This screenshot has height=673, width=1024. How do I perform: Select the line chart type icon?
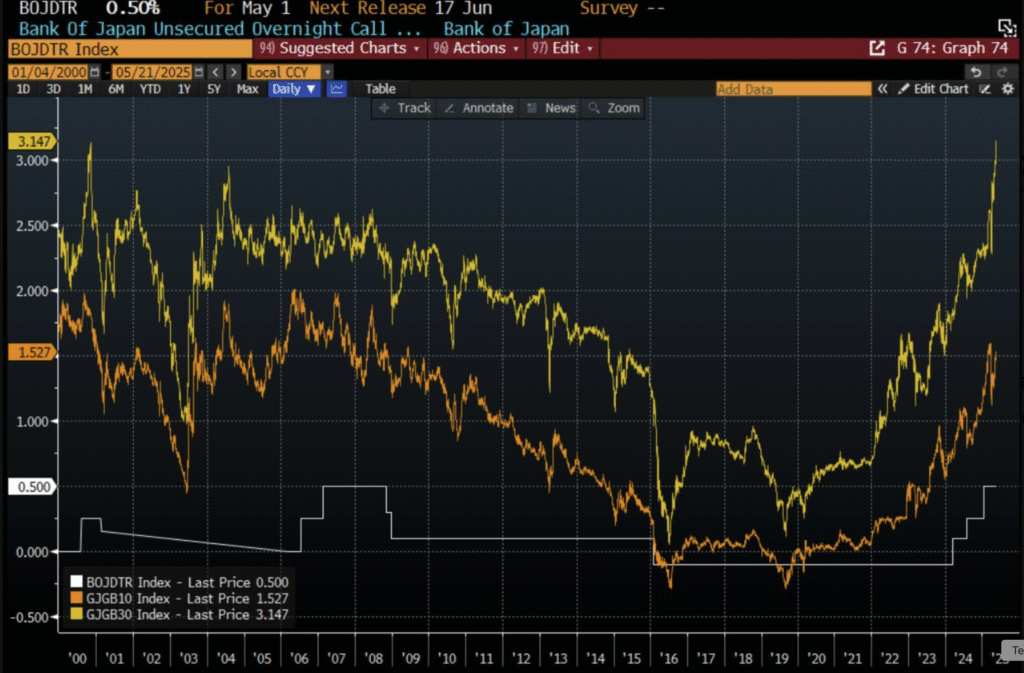(x=336, y=89)
